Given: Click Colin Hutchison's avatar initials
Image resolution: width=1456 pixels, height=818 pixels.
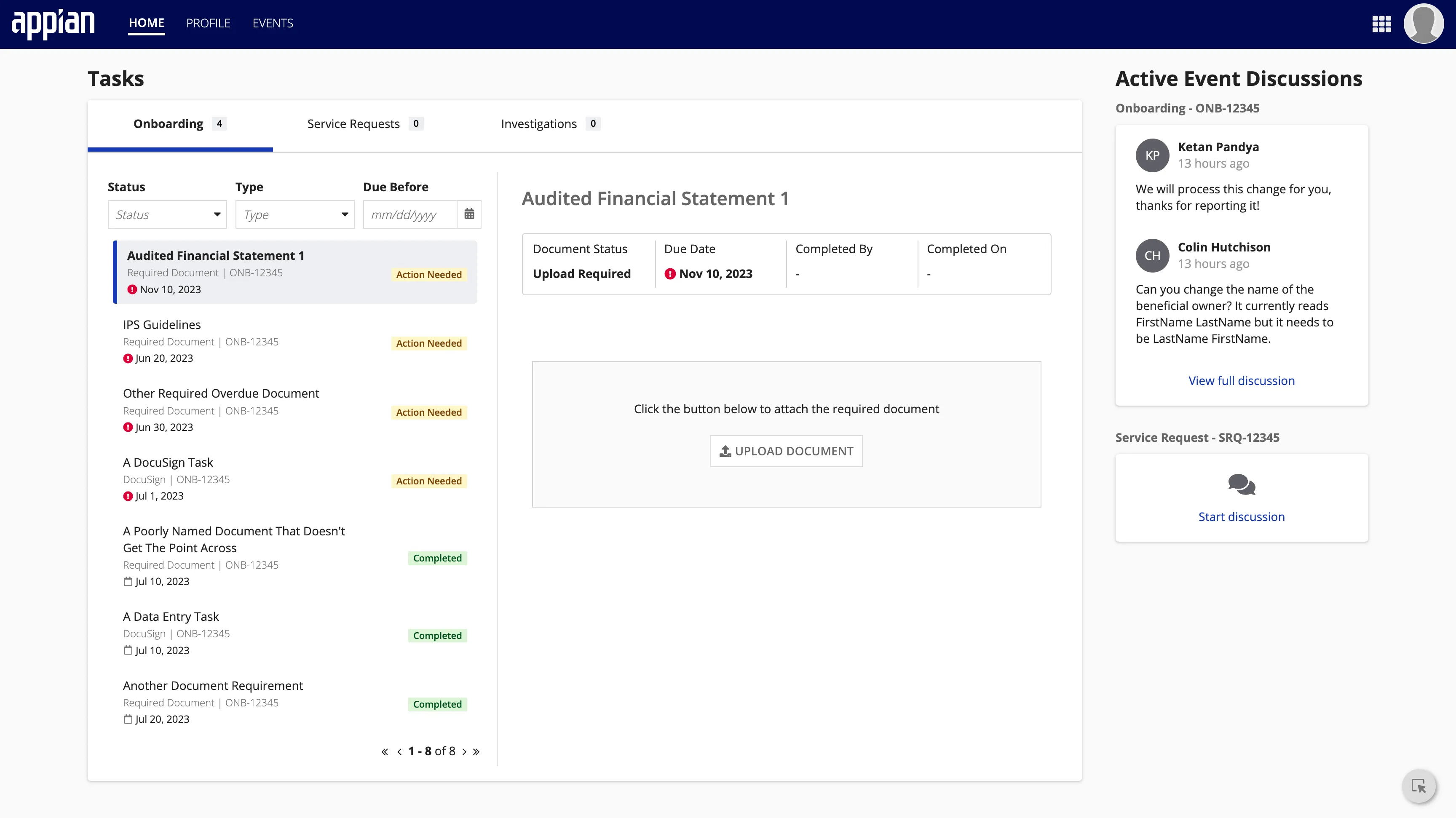Looking at the screenshot, I should tap(1153, 255).
